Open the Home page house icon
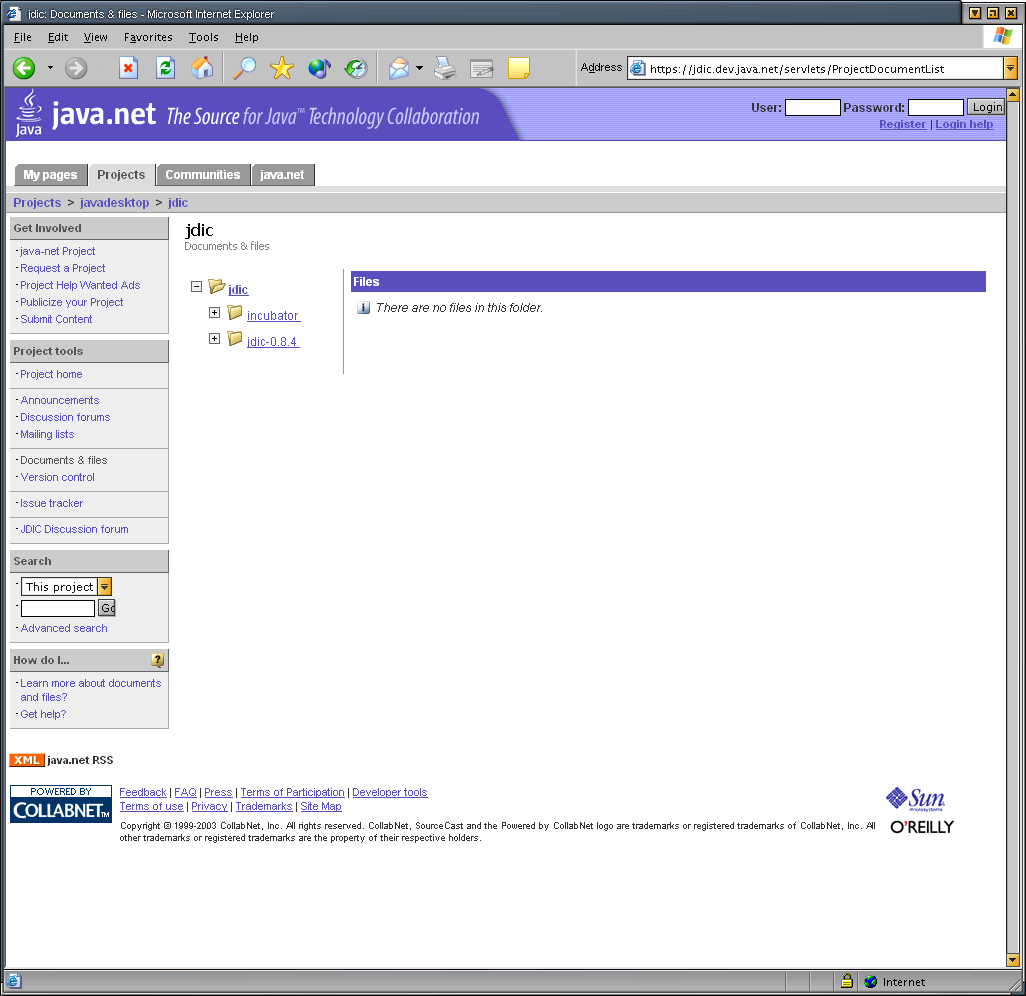Image resolution: width=1026 pixels, height=996 pixels. coord(202,68)
